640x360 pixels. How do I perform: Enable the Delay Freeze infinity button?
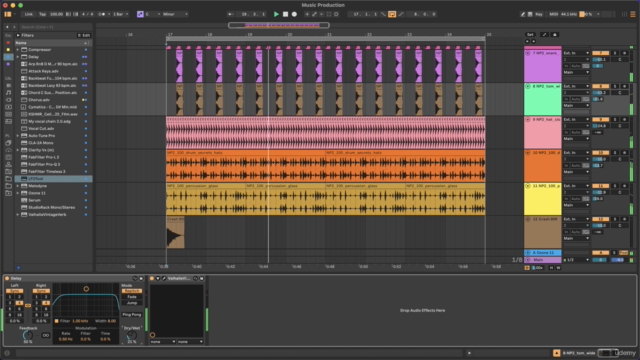pos(46,335)
